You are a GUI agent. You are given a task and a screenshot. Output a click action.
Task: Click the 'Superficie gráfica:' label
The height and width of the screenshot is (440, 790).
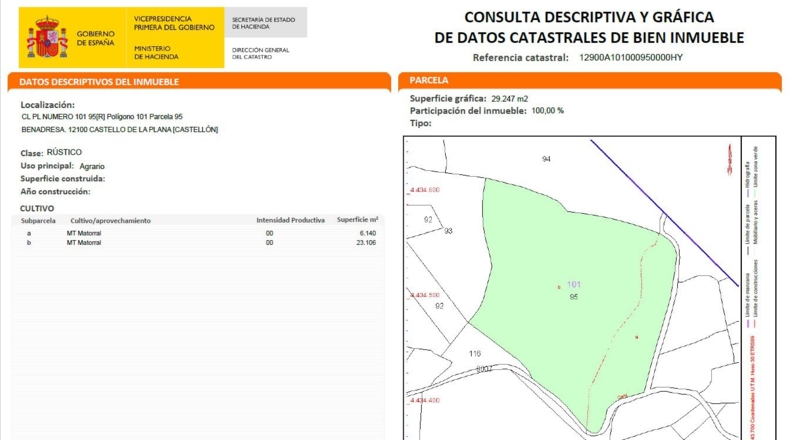(x=448, y=99)
